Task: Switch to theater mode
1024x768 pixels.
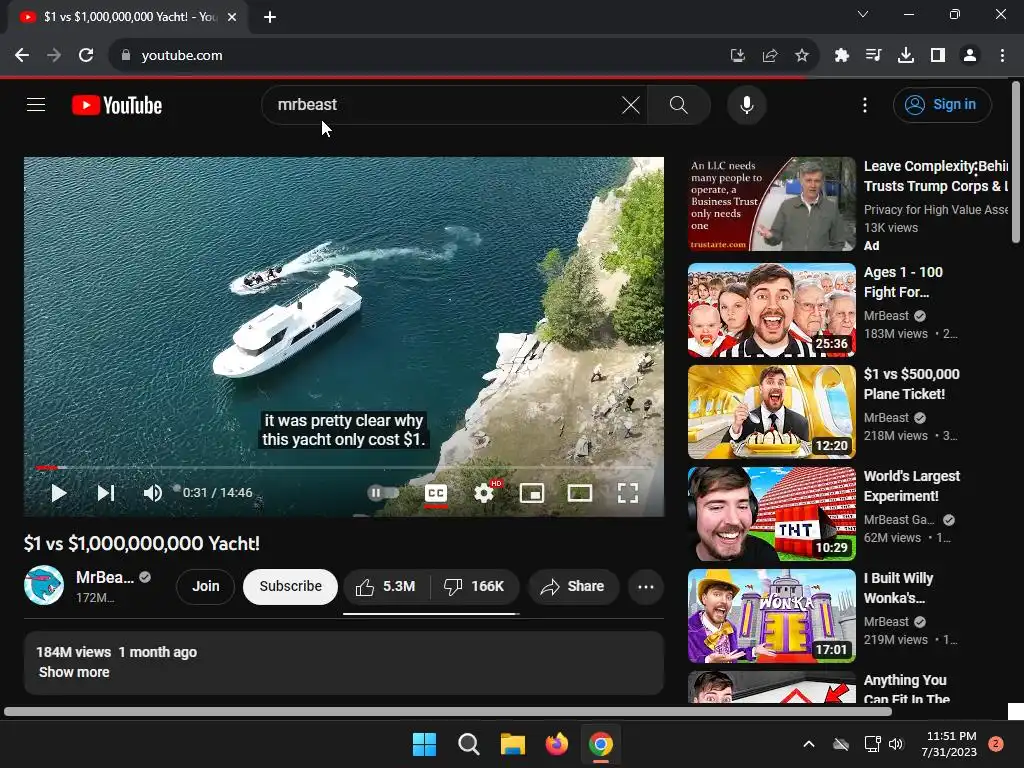Action: (x=579, y=493)
